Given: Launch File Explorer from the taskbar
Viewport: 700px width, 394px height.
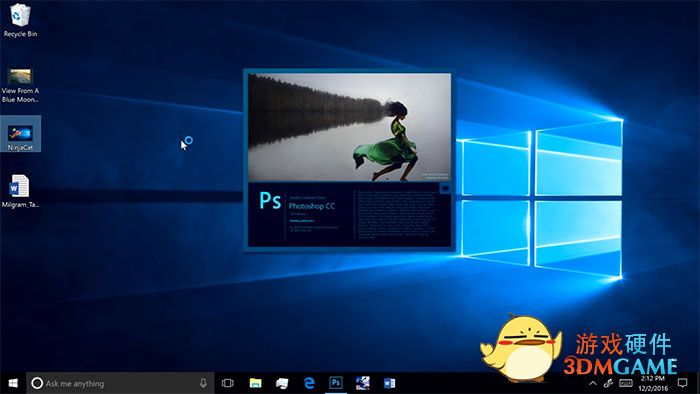Looking at the screenshot, I should tap(255, 383).
